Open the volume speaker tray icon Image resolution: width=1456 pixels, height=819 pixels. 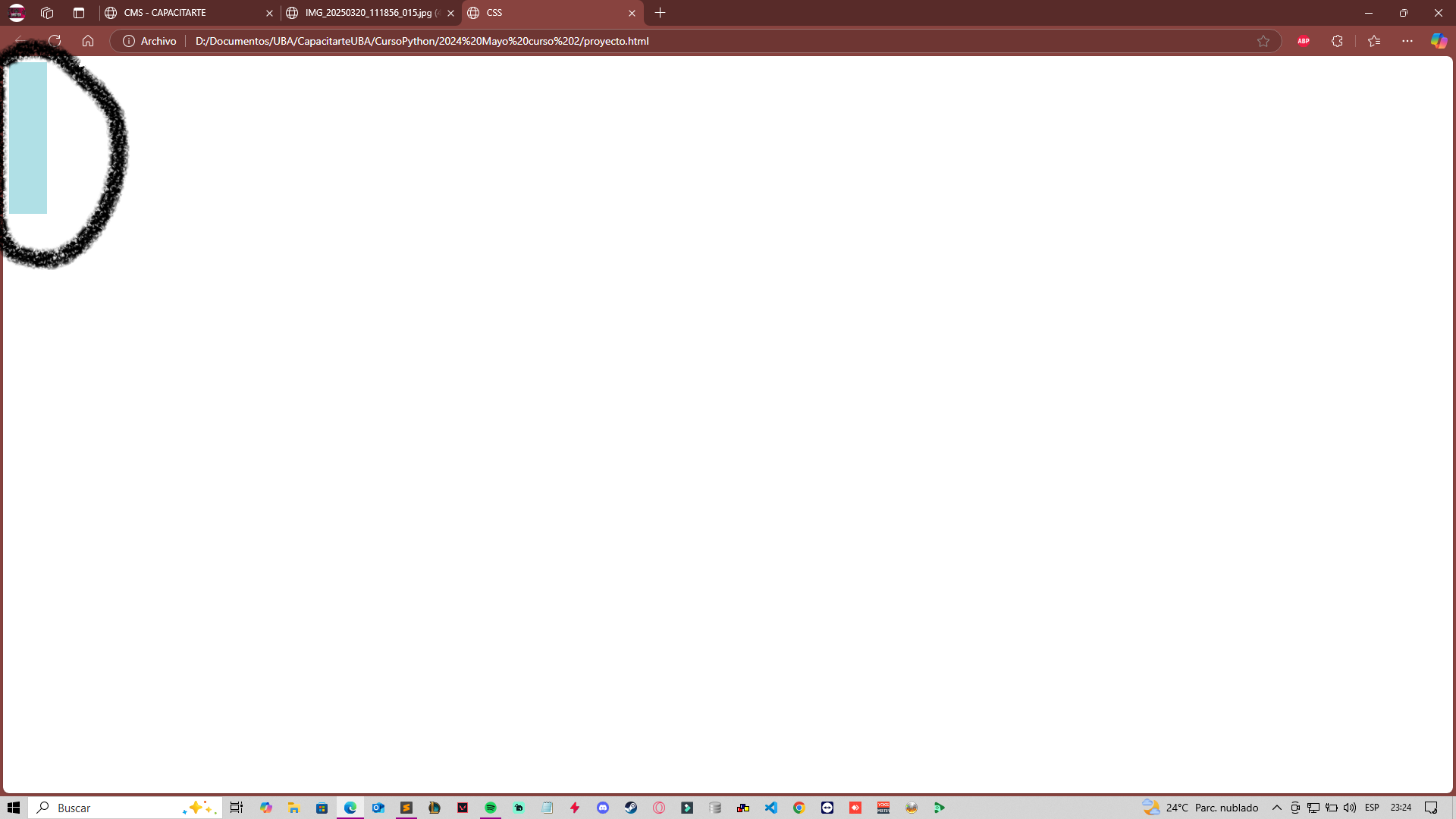pyautogui.click(x=1350, y=808)
